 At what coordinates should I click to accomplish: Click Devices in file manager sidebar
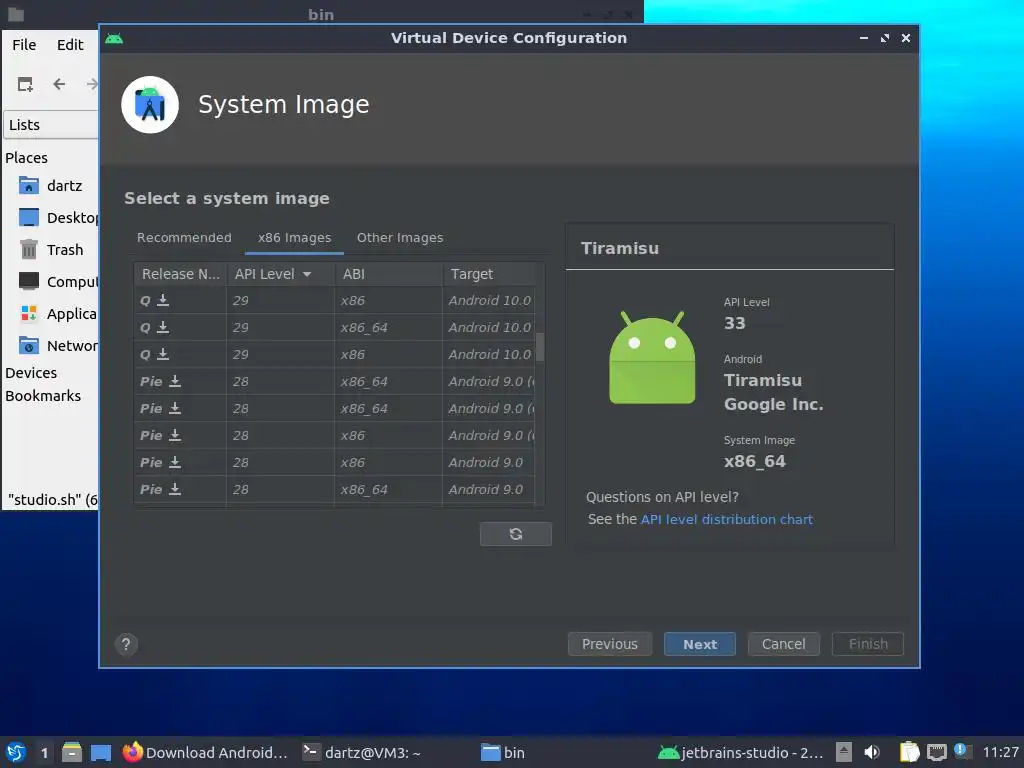[x=31, y=373]
